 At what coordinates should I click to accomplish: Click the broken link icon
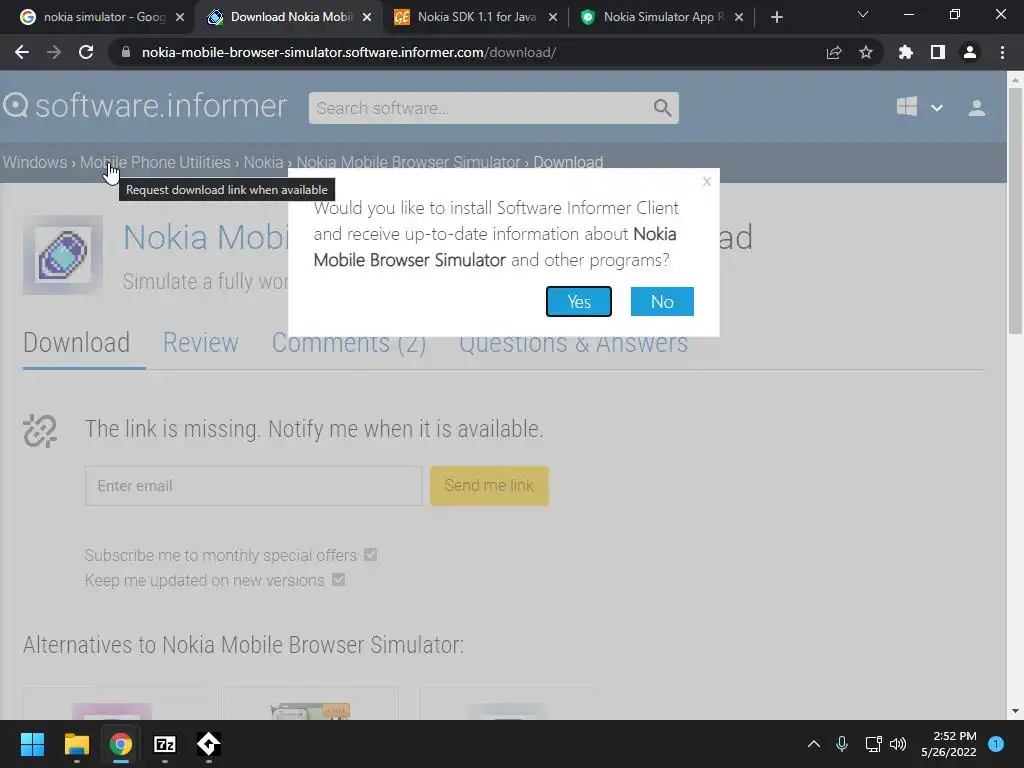tap(40, 431)
